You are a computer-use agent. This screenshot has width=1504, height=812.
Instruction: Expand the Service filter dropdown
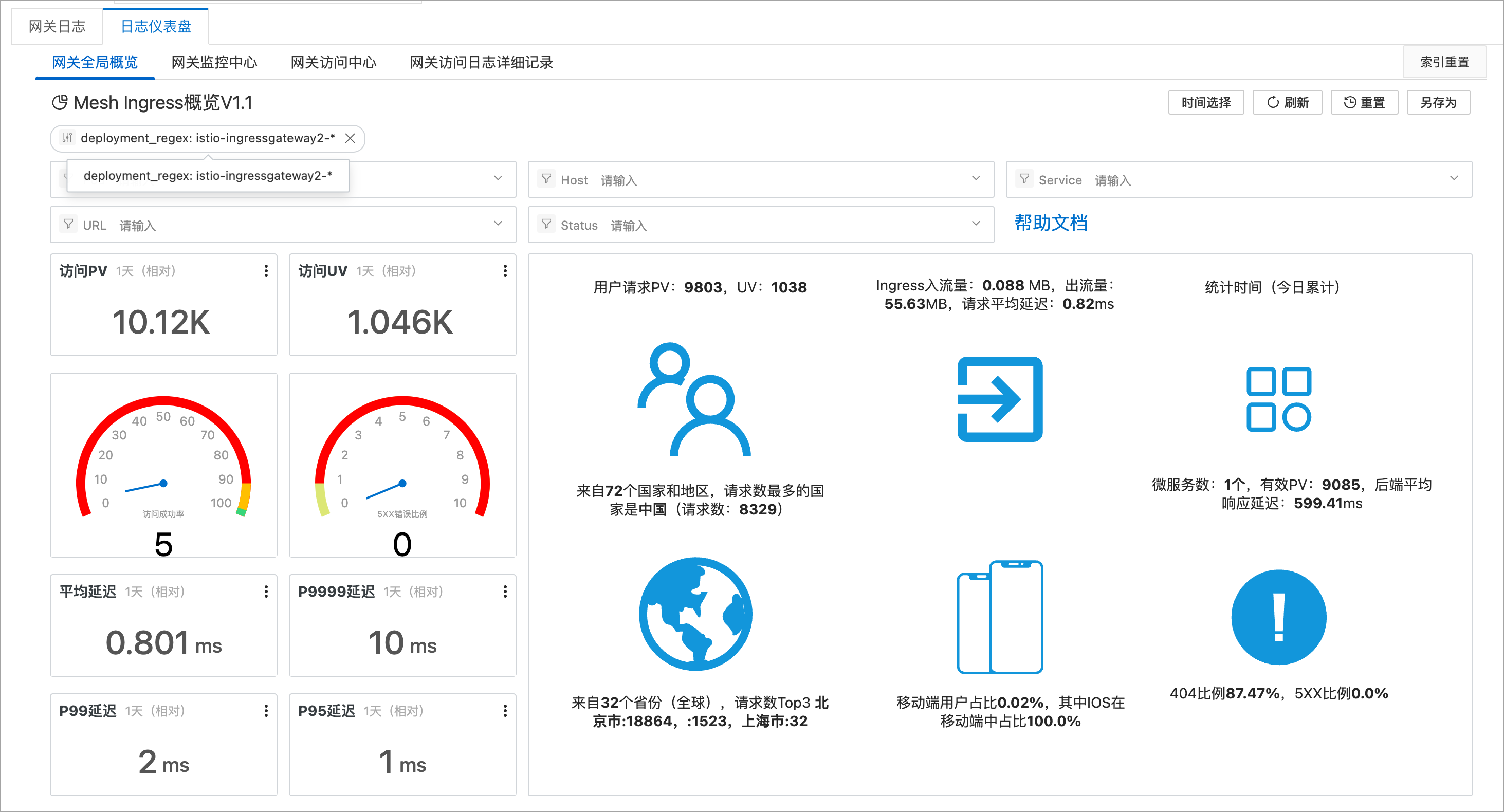(x=1454, y=178)
